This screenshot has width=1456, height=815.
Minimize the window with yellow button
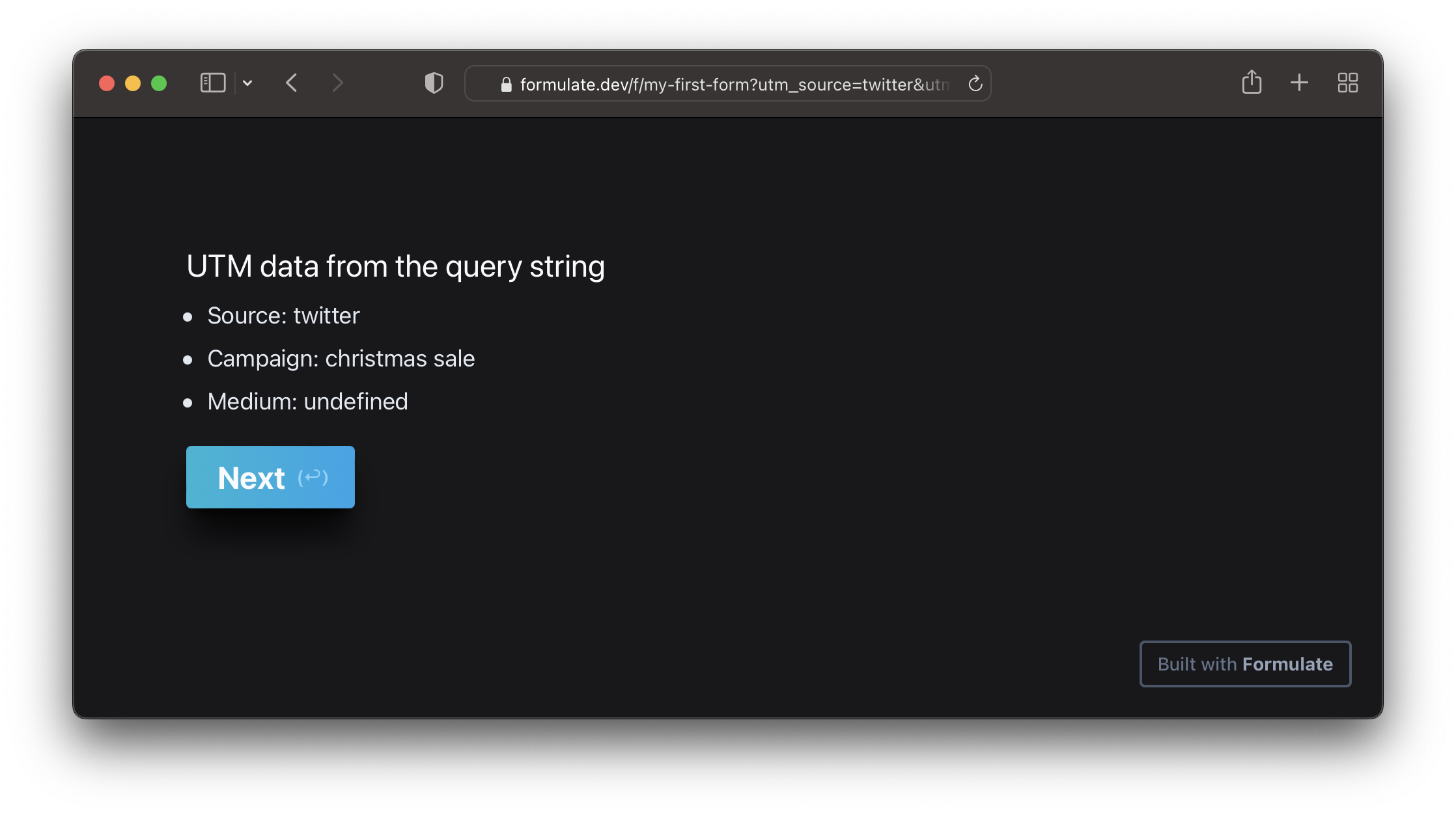(x=133, y=83)
